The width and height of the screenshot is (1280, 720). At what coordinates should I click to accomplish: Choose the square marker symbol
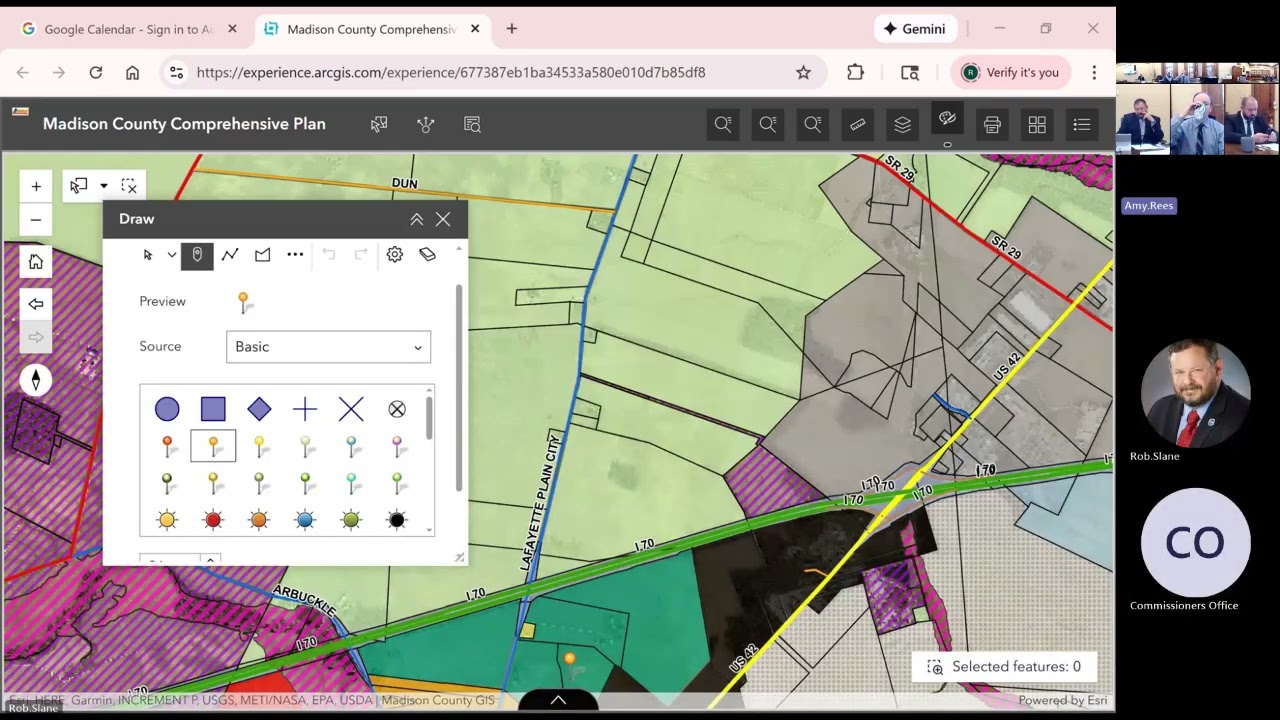coord(213,409)
